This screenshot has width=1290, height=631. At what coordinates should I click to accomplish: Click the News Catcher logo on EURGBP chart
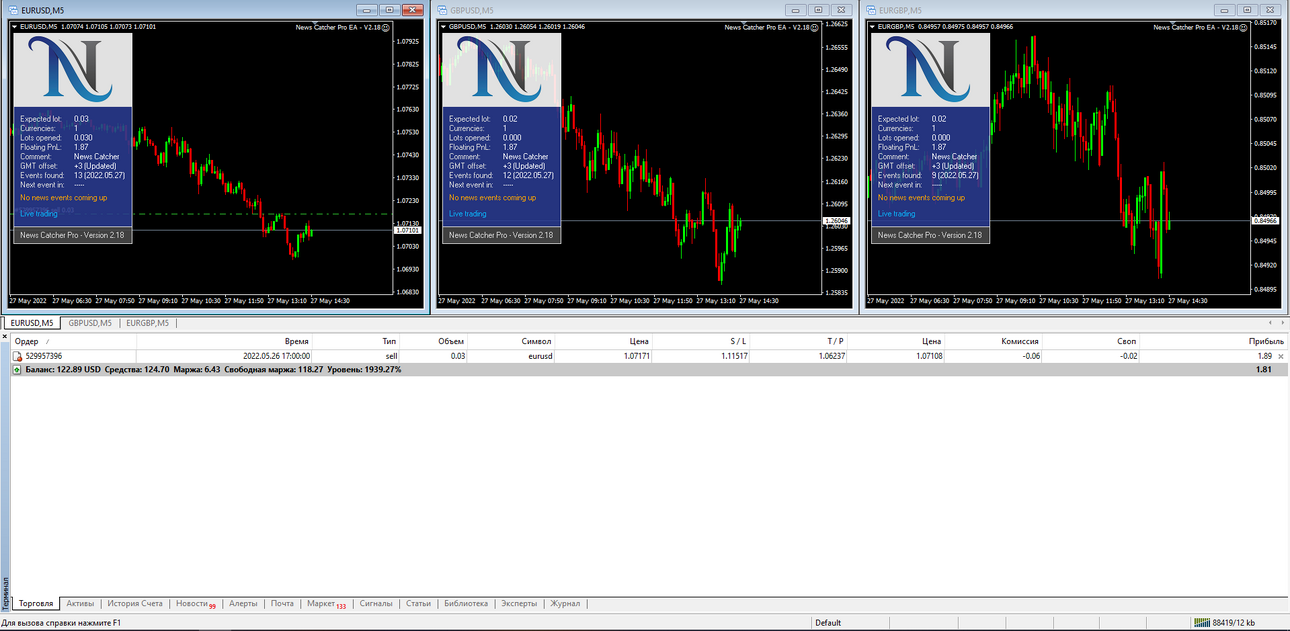(x=930, y=70)
